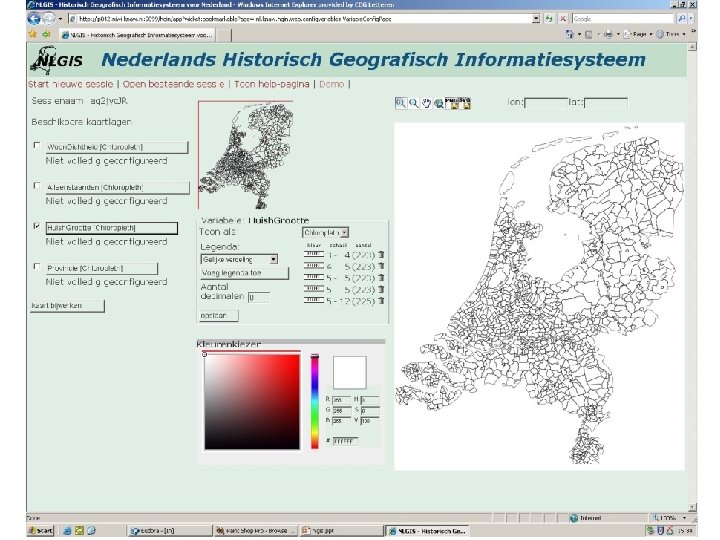Click the home icon in command bar
720x540 pixels.
[x=570, y=34]
